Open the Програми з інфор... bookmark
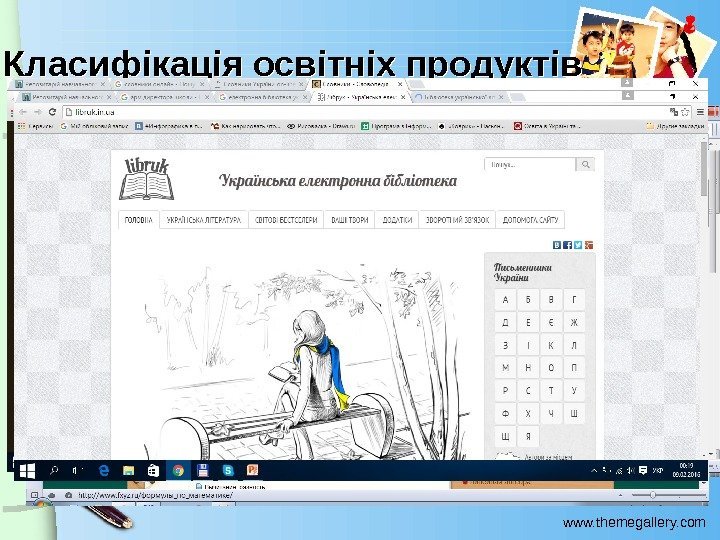Screen dimensions: 720x540 click(396, 126)
